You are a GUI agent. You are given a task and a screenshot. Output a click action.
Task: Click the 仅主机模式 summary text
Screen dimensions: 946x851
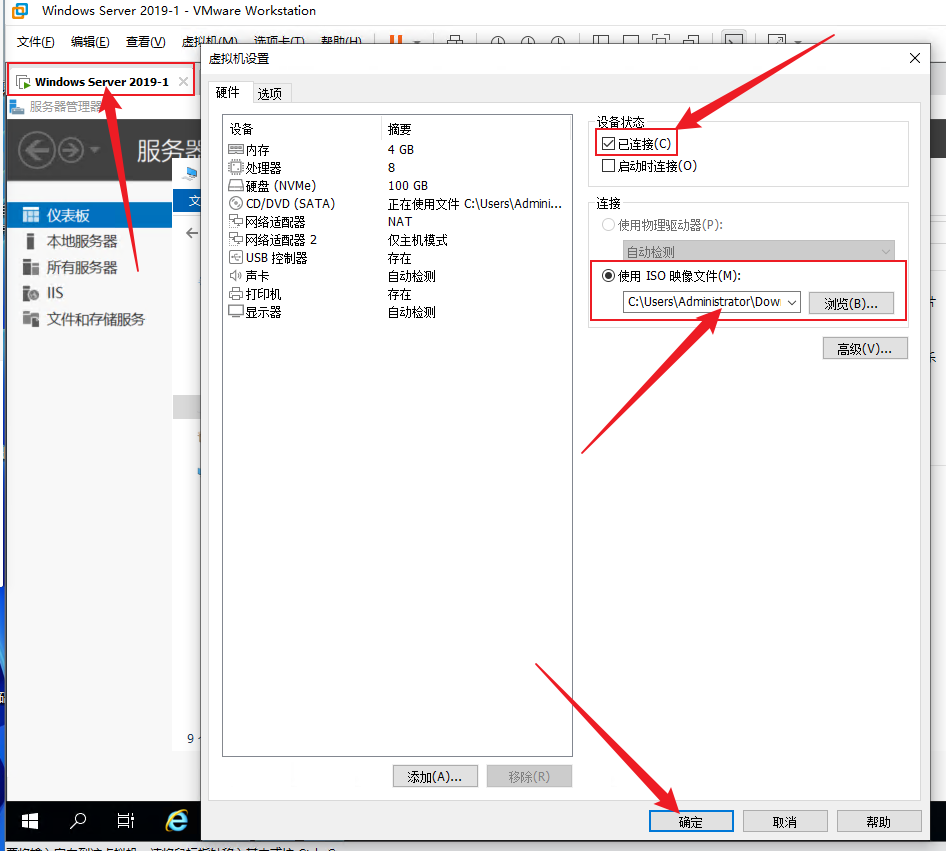(417, 240)
